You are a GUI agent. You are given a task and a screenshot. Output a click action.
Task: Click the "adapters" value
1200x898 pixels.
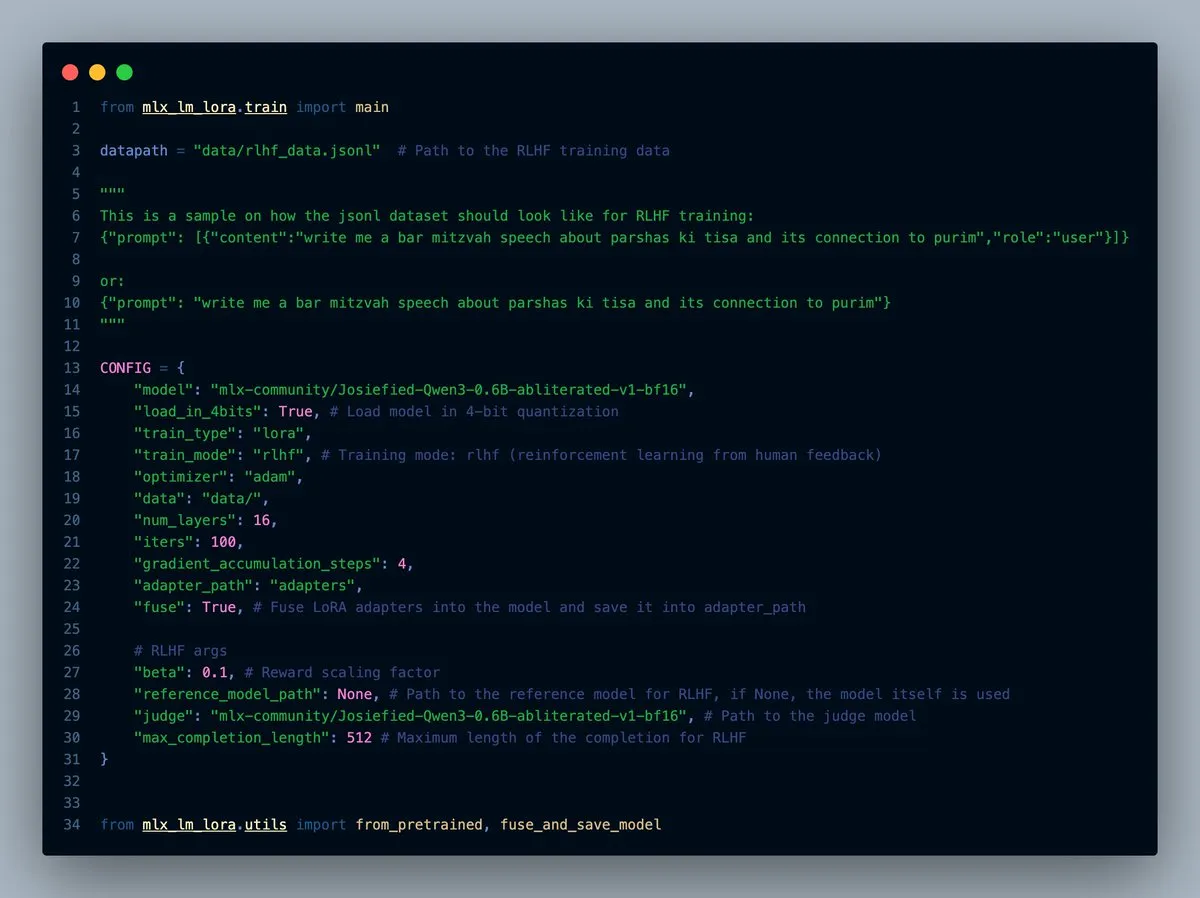[x=313, y=585]
